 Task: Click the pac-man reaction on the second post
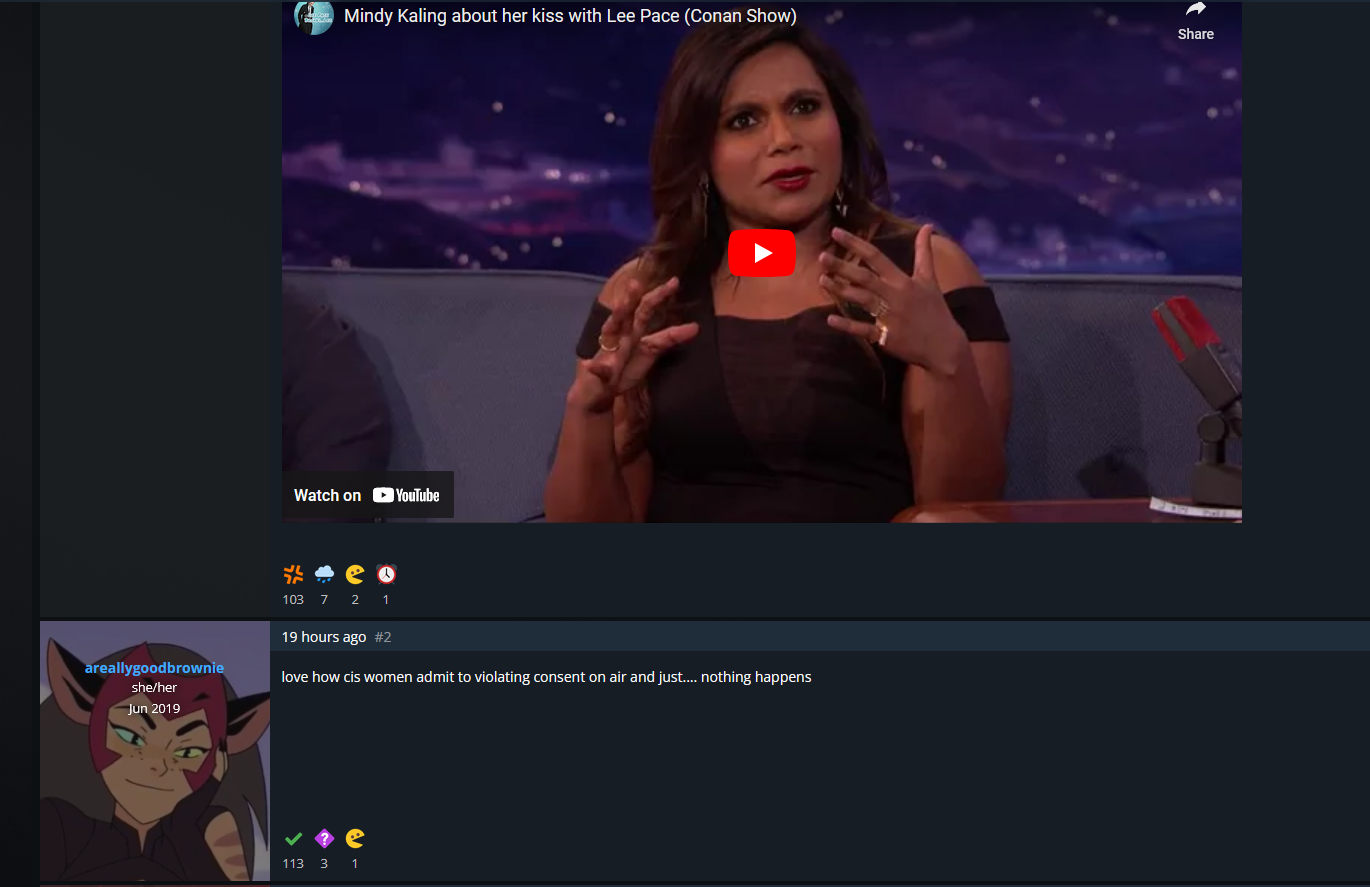[x=355, y=838]
